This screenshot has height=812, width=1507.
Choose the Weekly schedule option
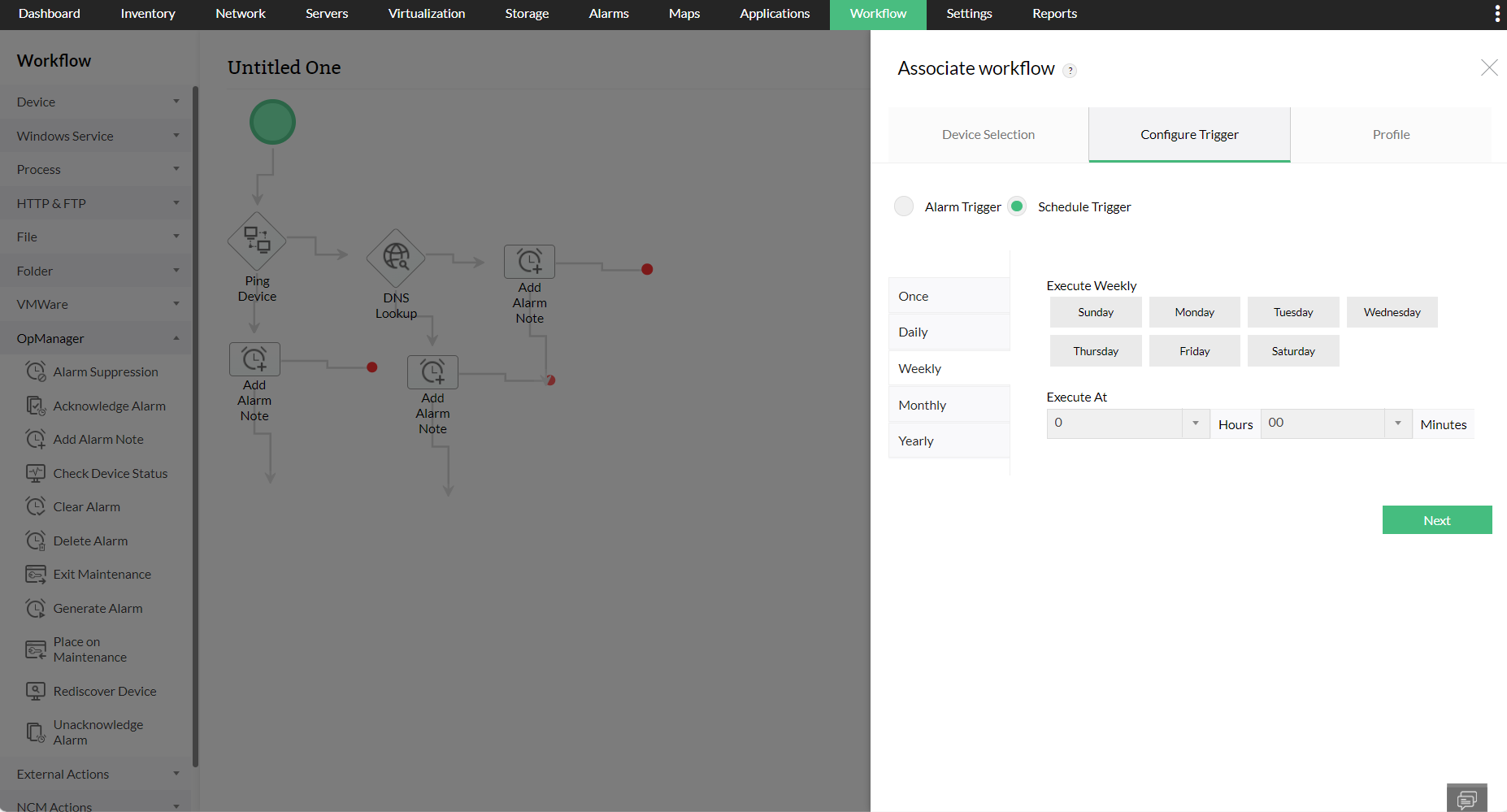pyautogui.click(x=949, y=368)
